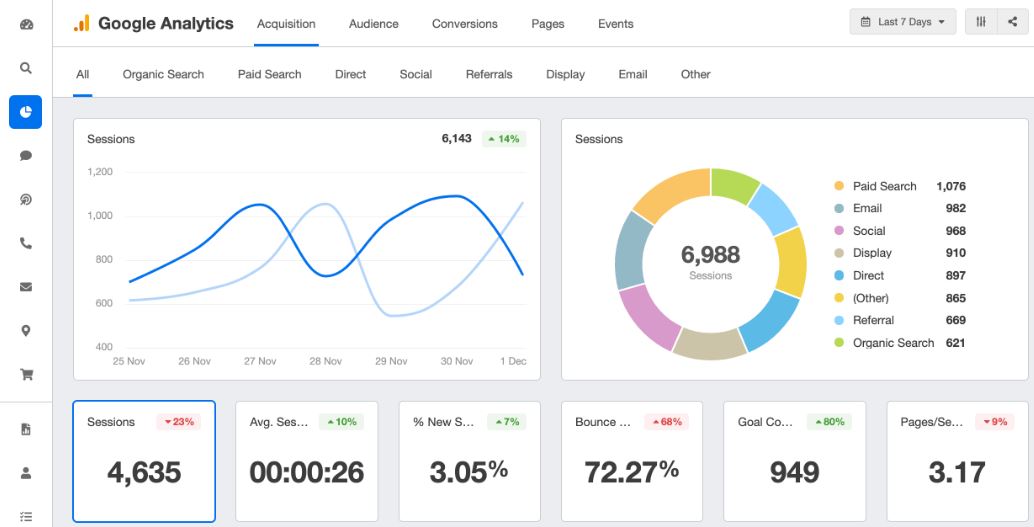Open the reports document sidebar icon

pyautogui.click(x=26, y=429)
